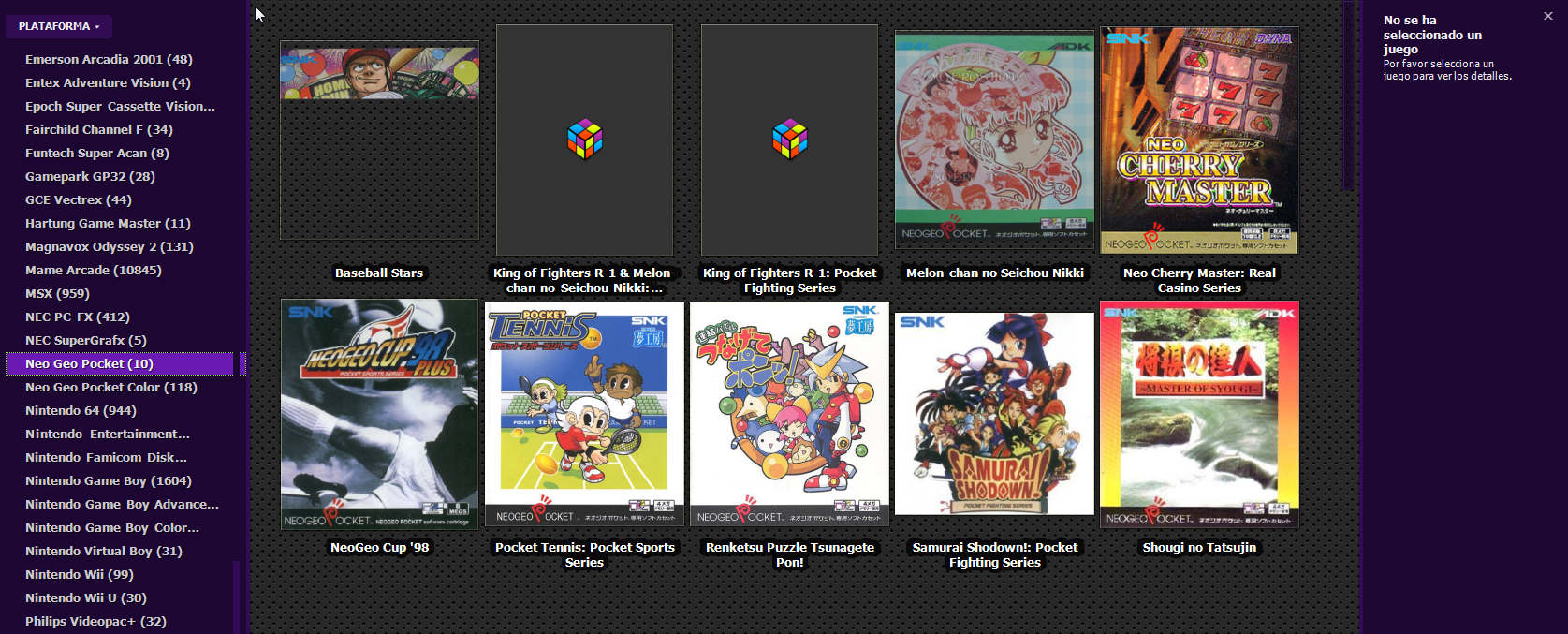This screenshot has height=634, width=1568.
Task: Select King of Fighters R-1 & Melon-chan placeholder cube
Action: point(584,140)
